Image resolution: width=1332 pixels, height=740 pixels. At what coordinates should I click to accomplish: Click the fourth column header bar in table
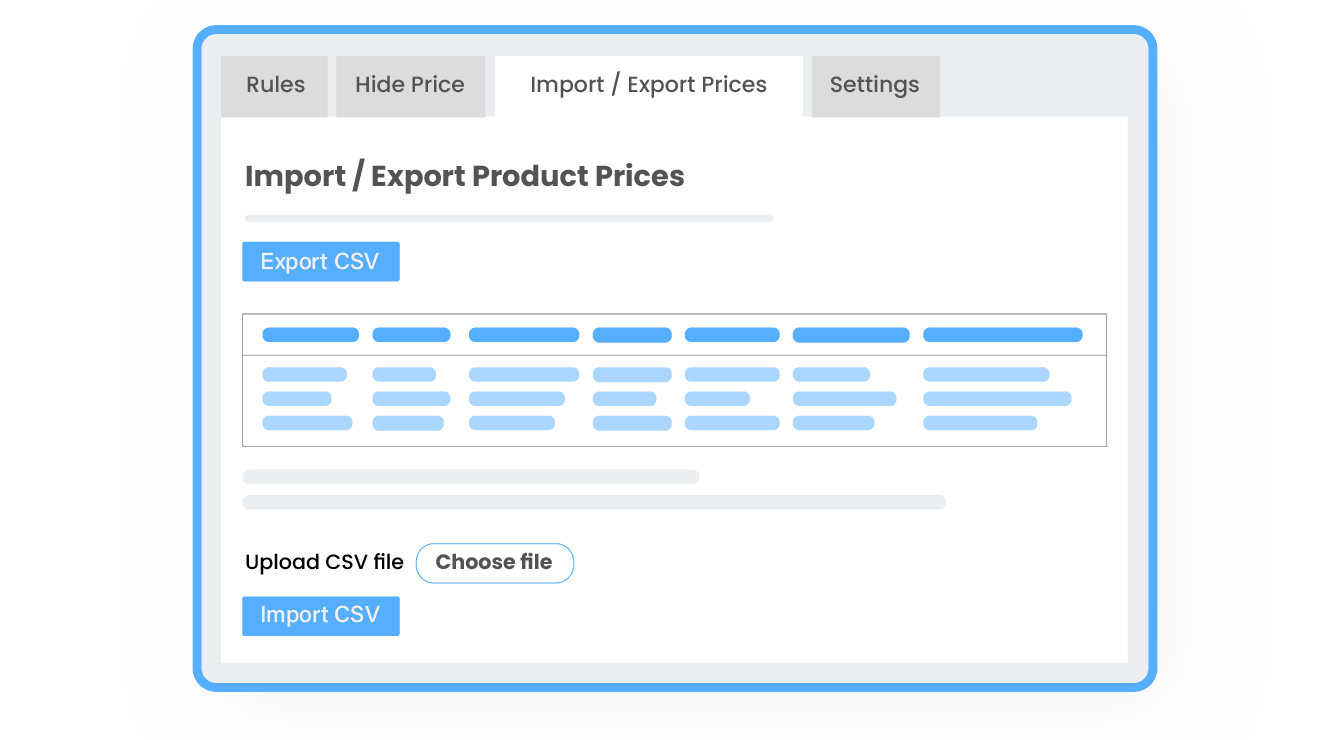pos(632,335)
